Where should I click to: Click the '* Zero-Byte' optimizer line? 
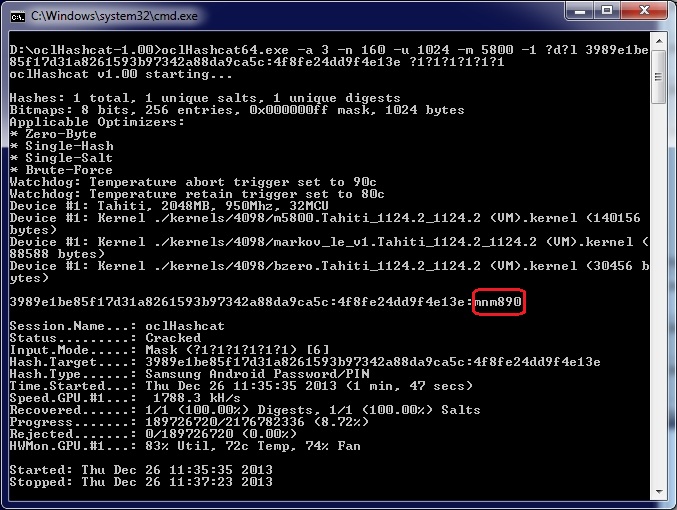click(53, 134)
